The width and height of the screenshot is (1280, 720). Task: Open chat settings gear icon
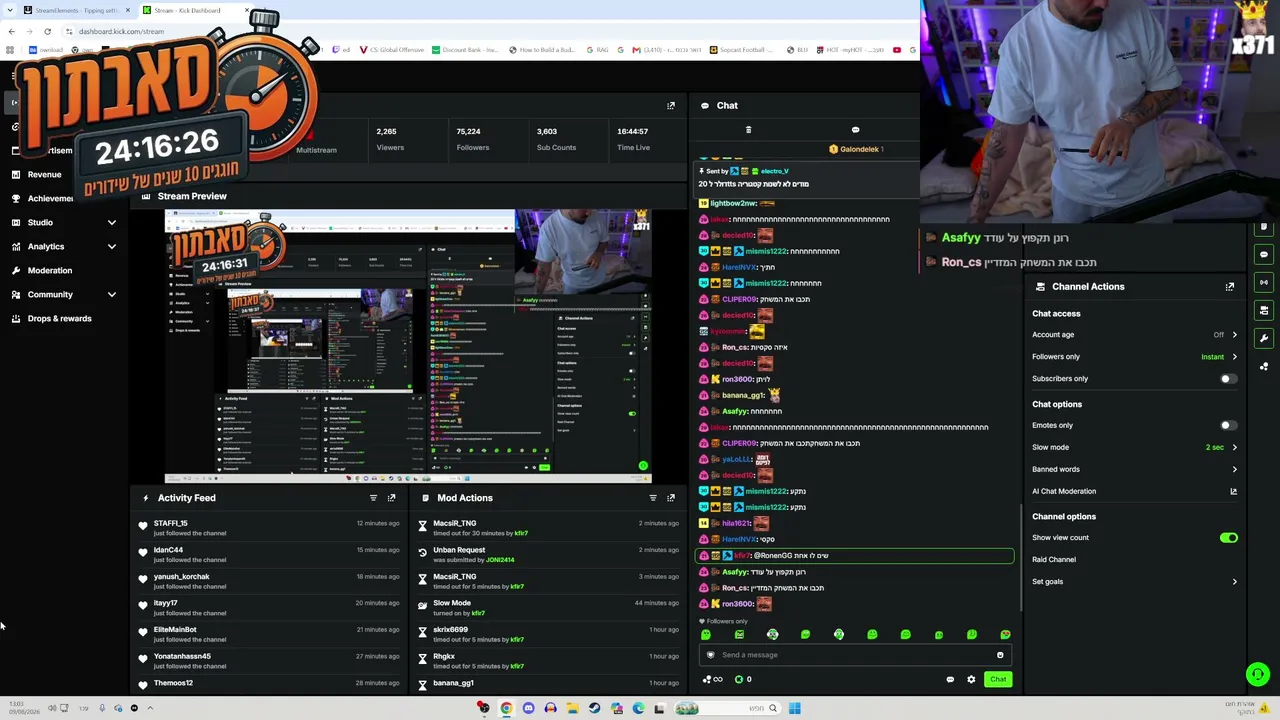971,680
